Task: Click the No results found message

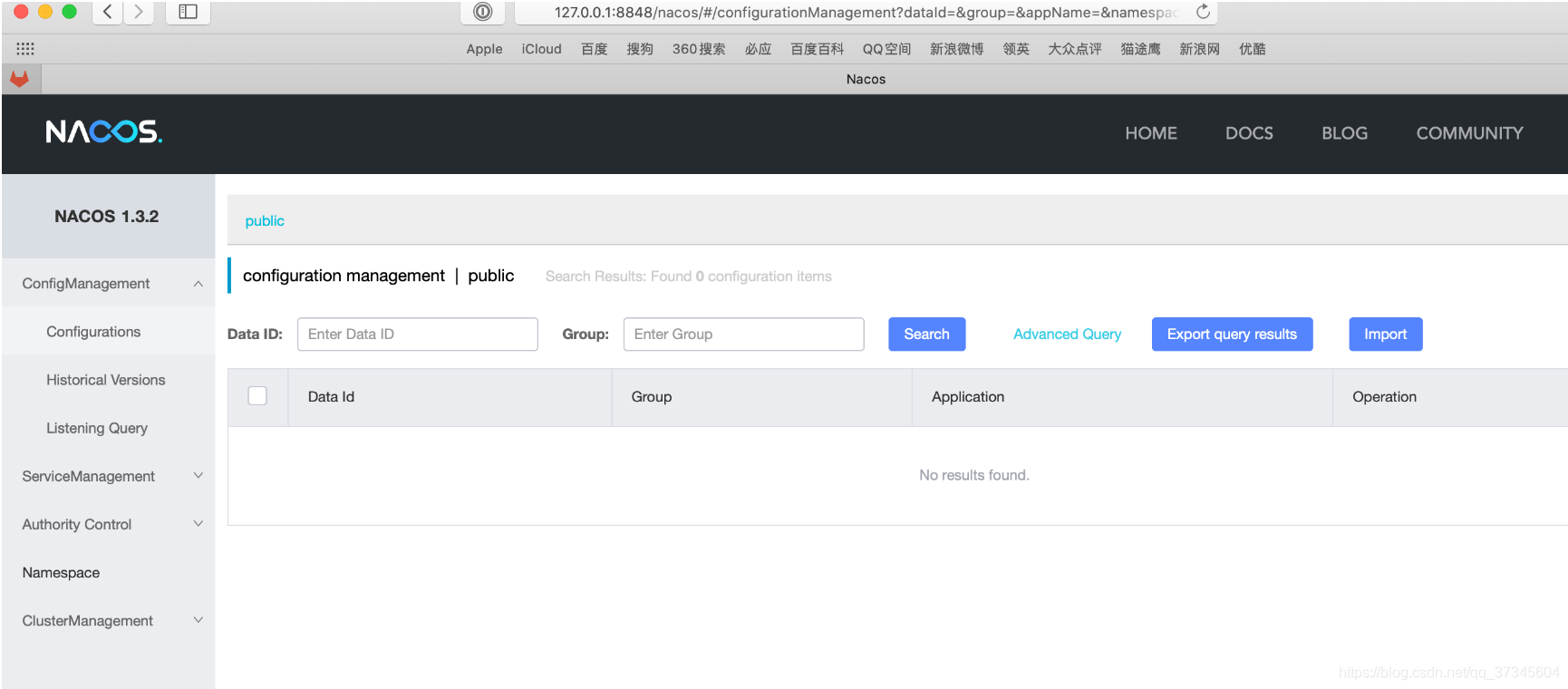Action: point(974,475)
